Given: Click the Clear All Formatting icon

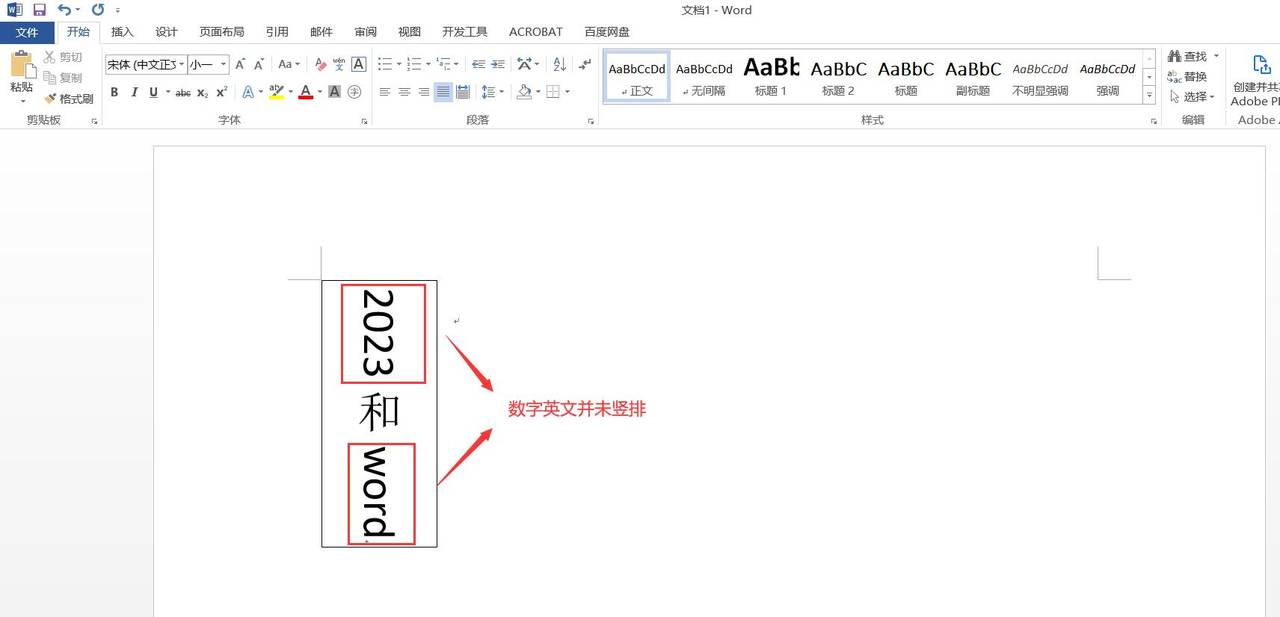Looking at the screenshot, I should pyautogui.click(x=318, y=62).
